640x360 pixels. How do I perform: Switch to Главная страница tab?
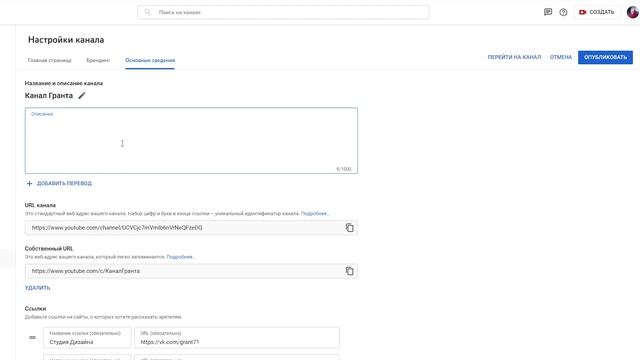click(49, 60)
